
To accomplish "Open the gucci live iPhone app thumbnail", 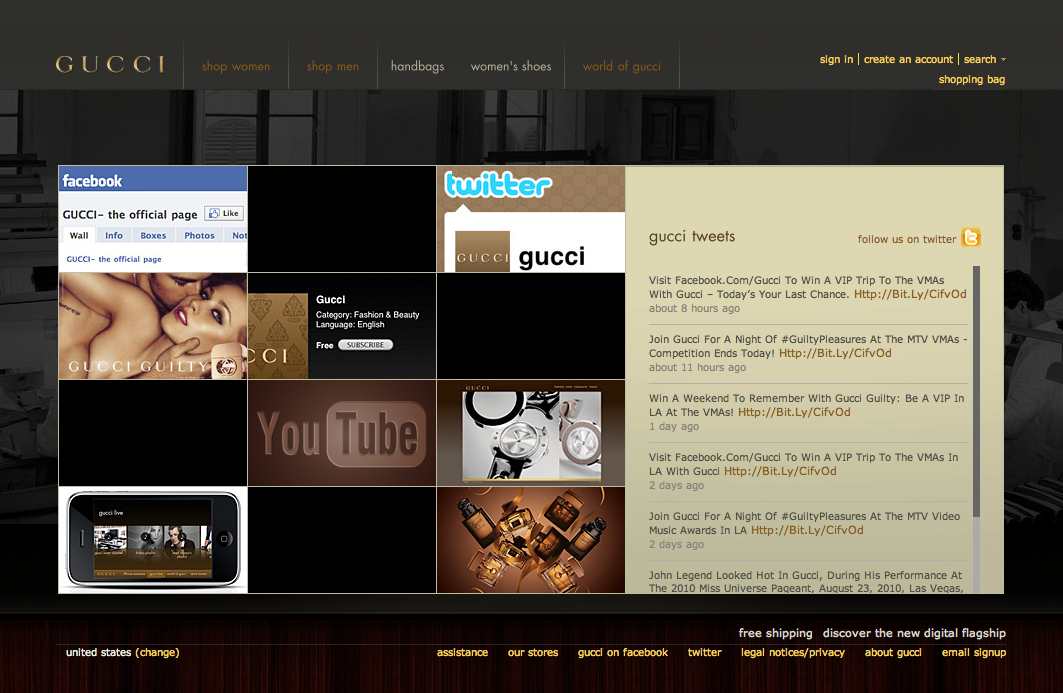I will click(x=153, y=540).
